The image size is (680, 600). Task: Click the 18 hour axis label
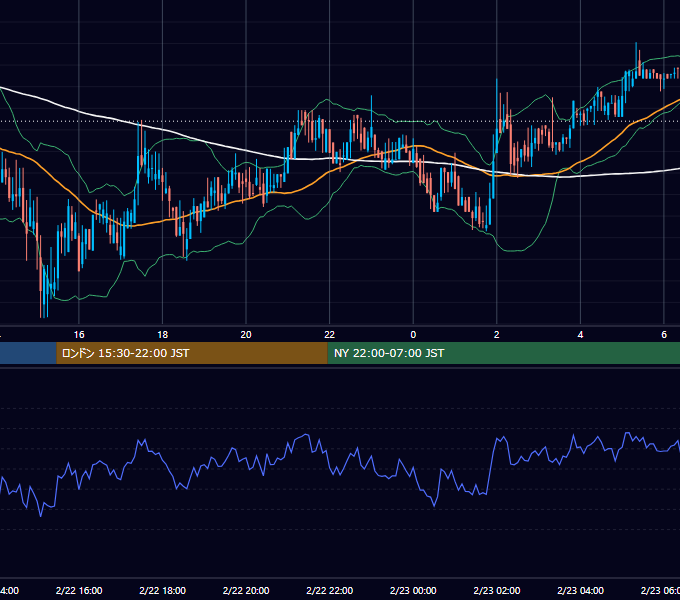[x=162, y=335]
